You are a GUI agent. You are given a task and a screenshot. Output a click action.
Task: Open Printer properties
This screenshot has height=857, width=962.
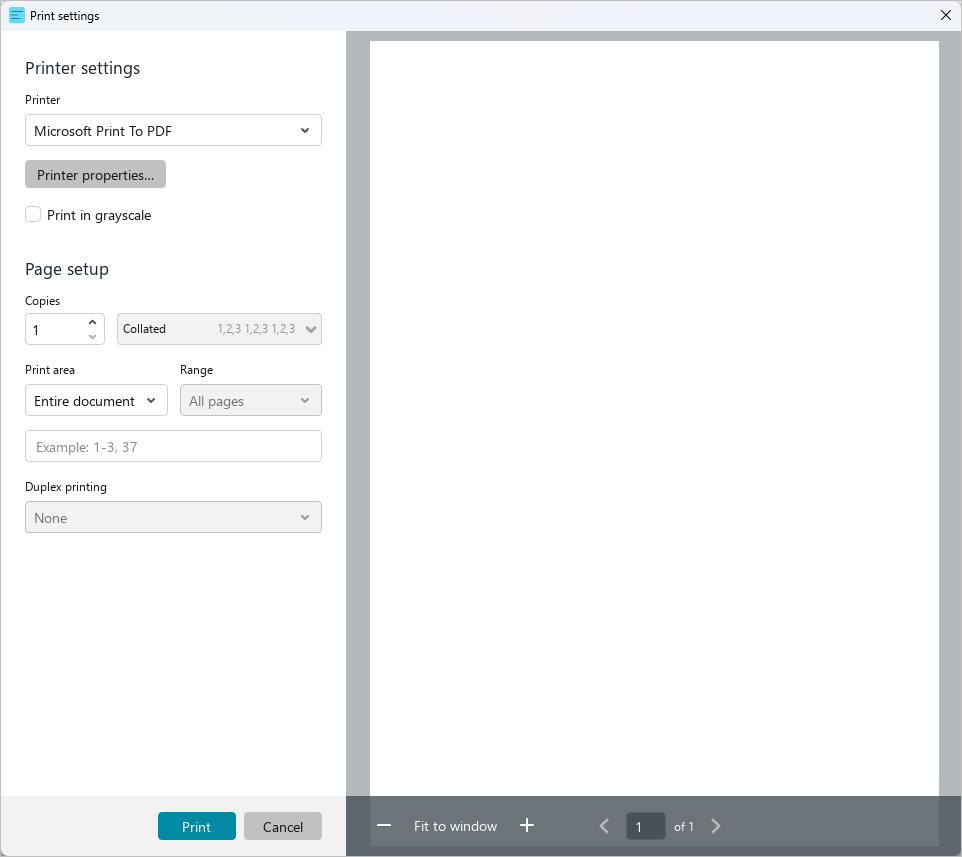point(95,174)
